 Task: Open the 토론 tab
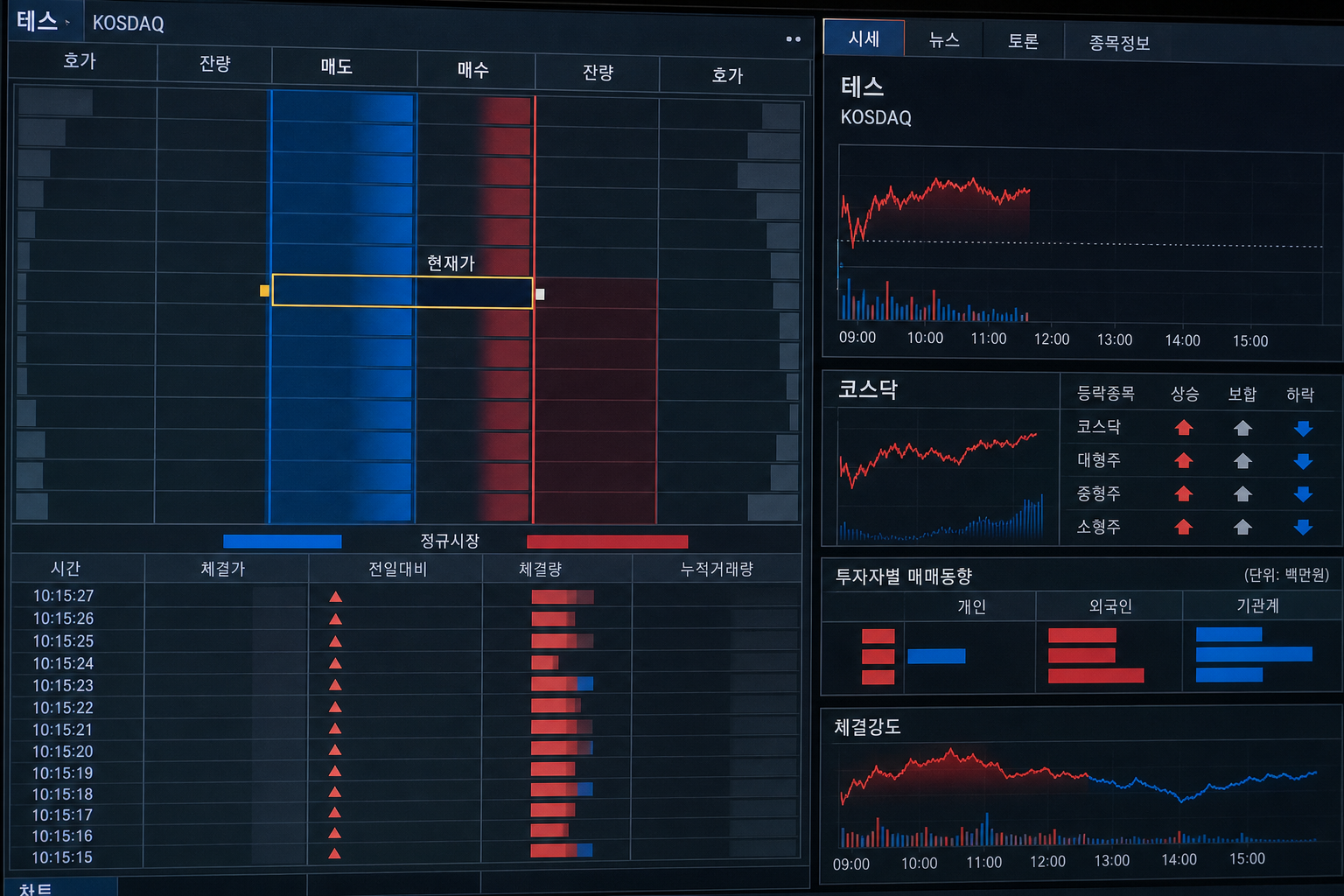point(1023,41)
